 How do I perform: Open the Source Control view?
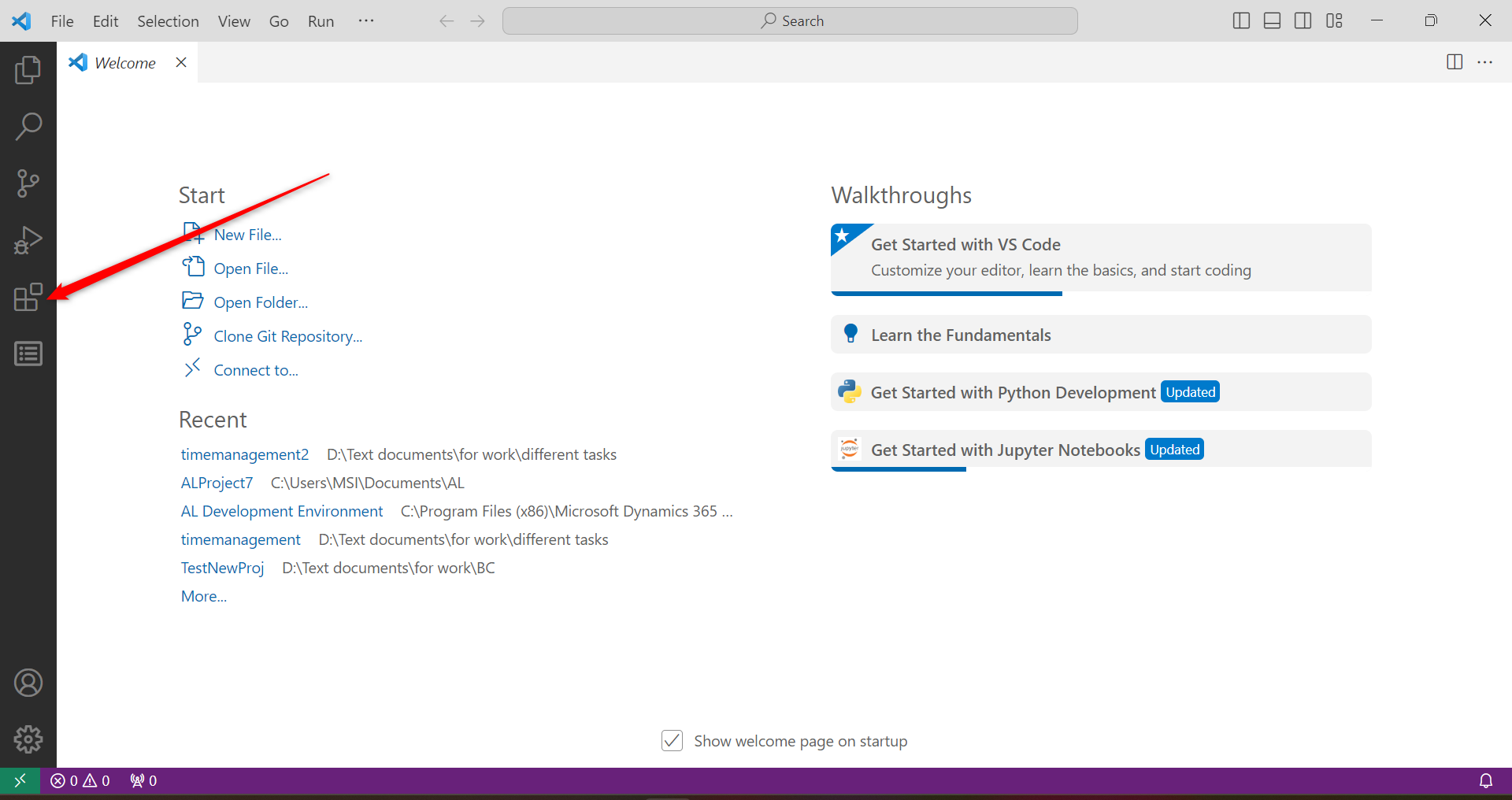pos(28,183)
